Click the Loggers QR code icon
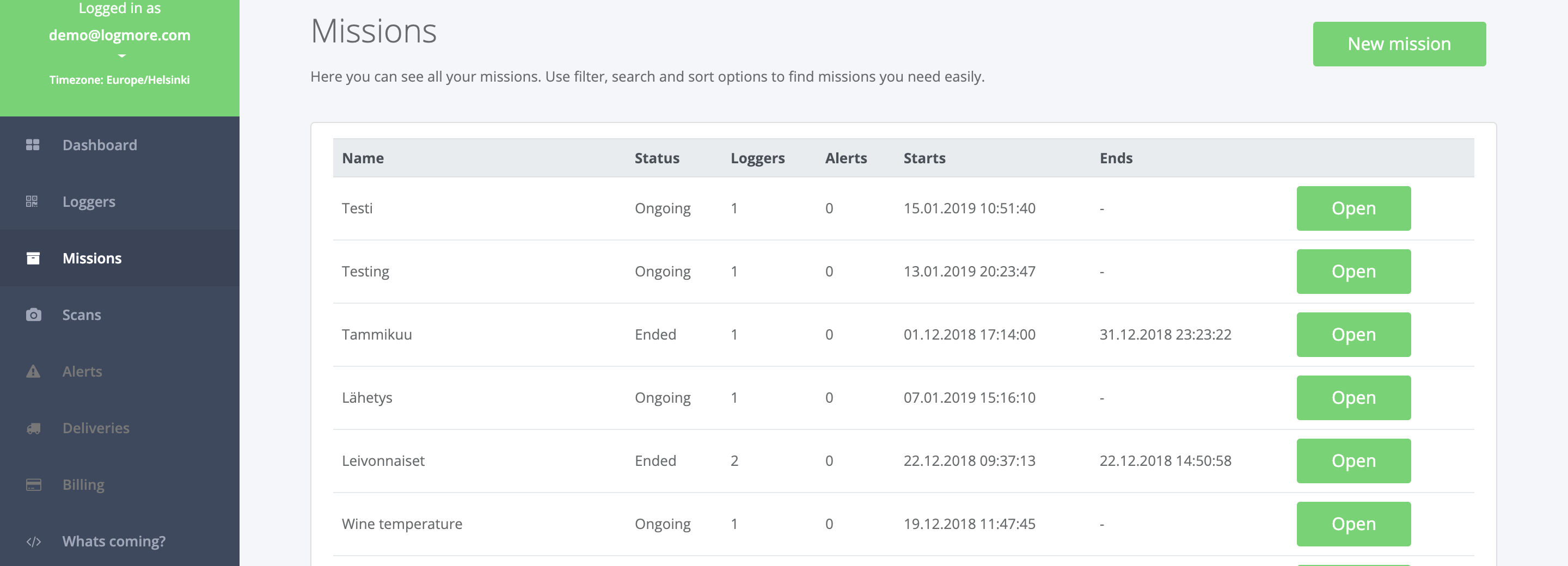 coord(32,201)
